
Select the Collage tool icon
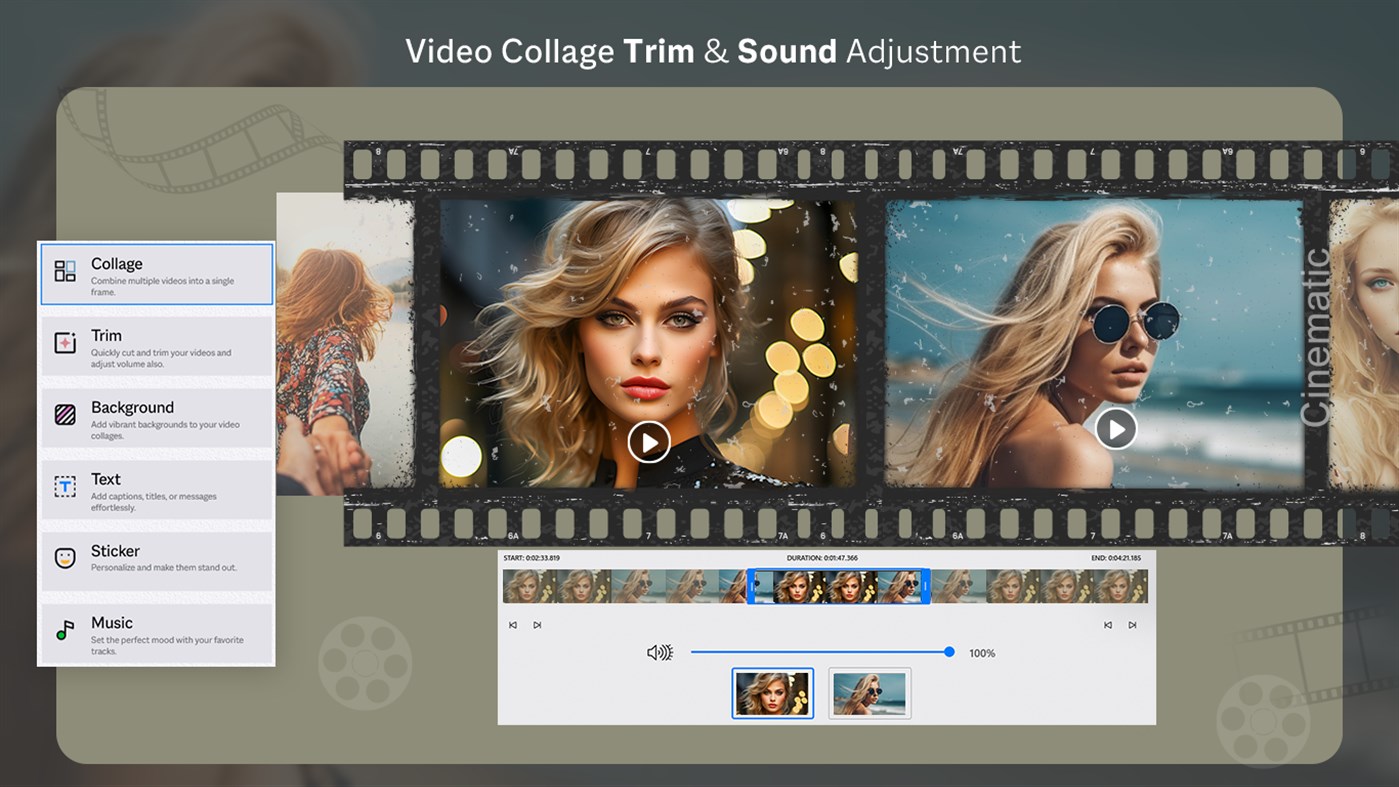pyautogui.click(x=66, y=271)
